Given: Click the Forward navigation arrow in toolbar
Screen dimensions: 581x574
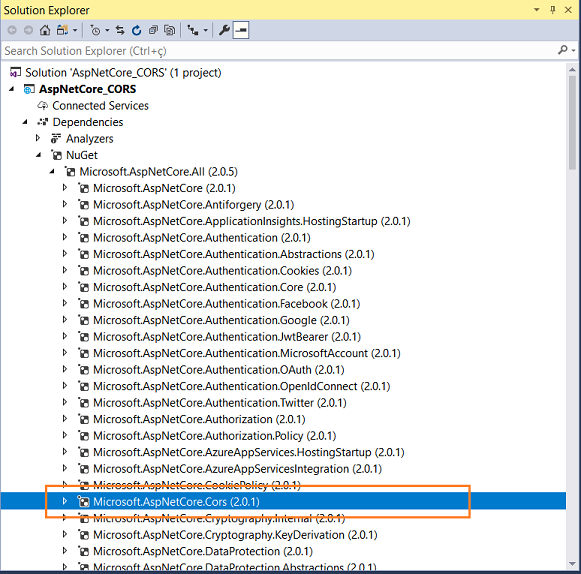Looking at the screenshot, I should [28, 30].
